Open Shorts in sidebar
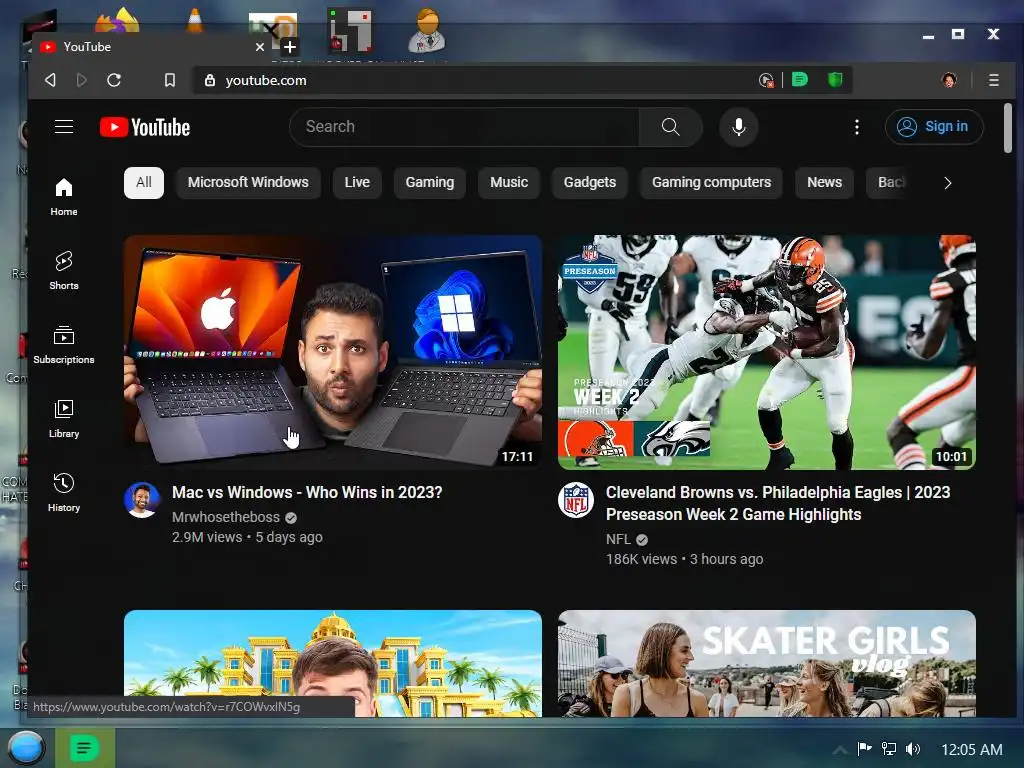Screen dimensions: 1024x768 63,270
